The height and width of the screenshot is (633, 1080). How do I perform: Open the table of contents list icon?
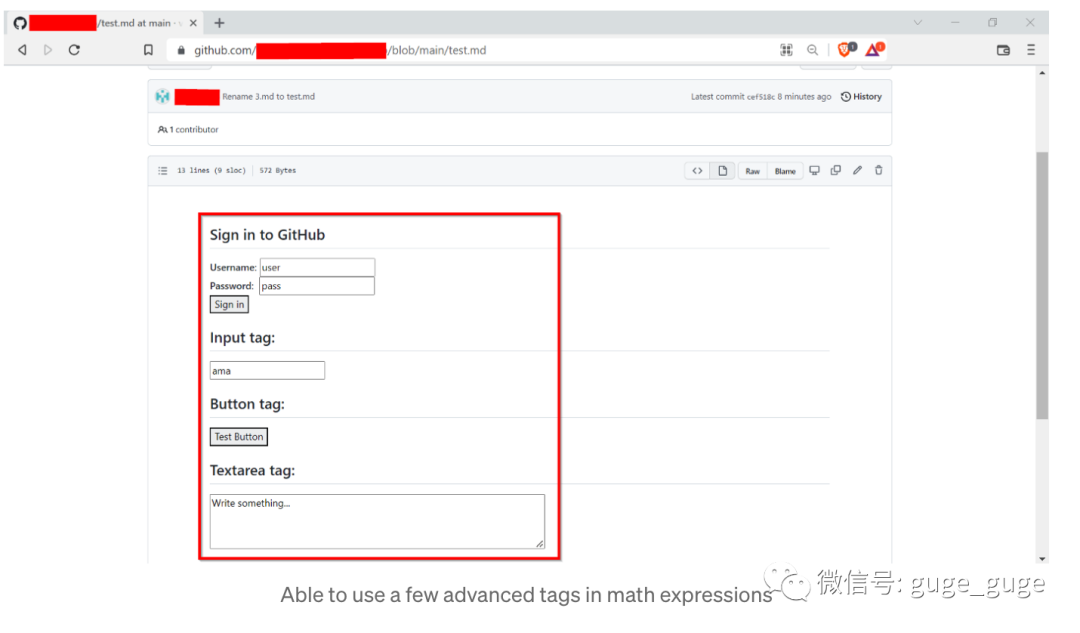tap(163, 170)
